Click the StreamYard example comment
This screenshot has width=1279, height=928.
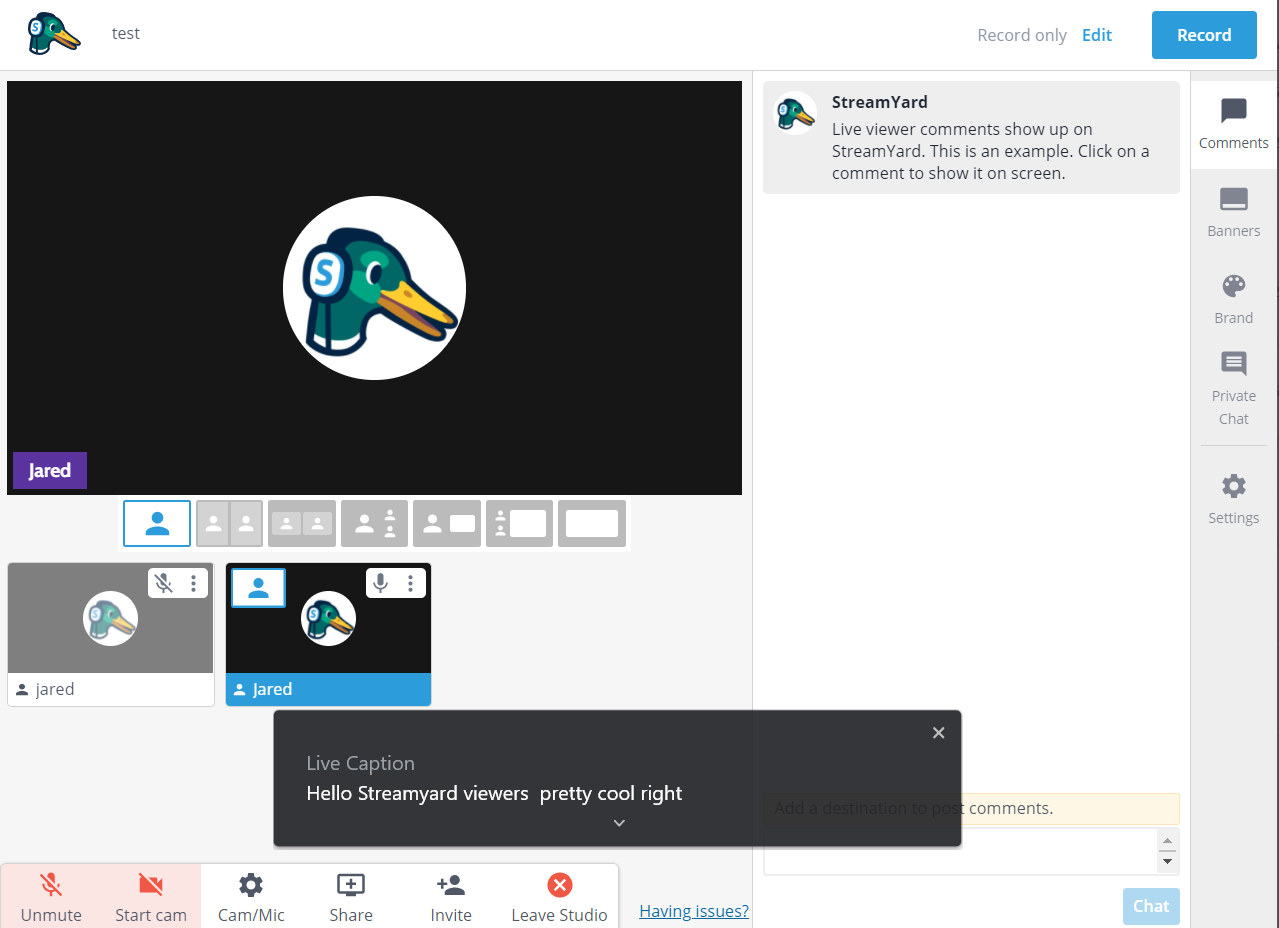(x=971, y=137)
